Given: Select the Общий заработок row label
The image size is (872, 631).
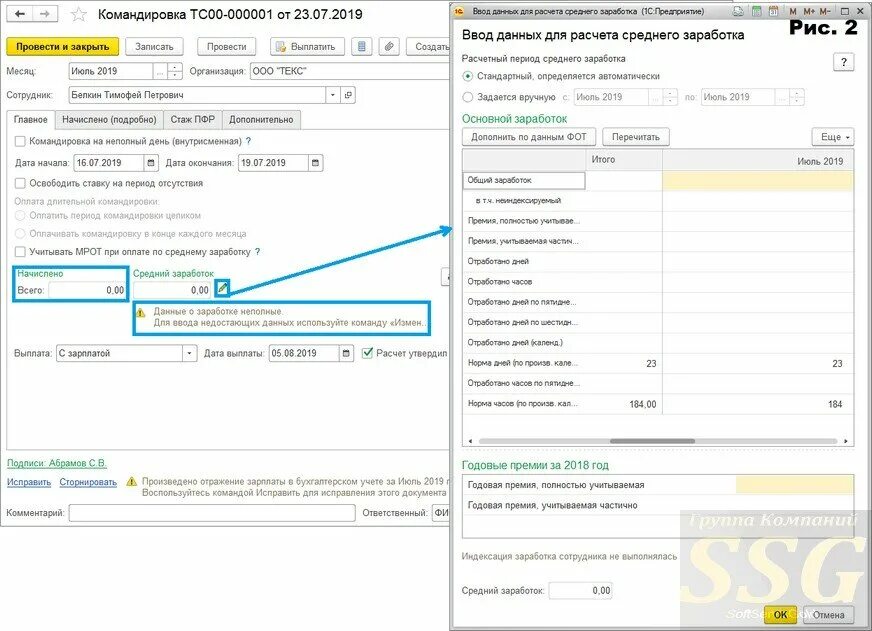Looking at the screenshot, I should pyautogui.click(x=524, y=180).
